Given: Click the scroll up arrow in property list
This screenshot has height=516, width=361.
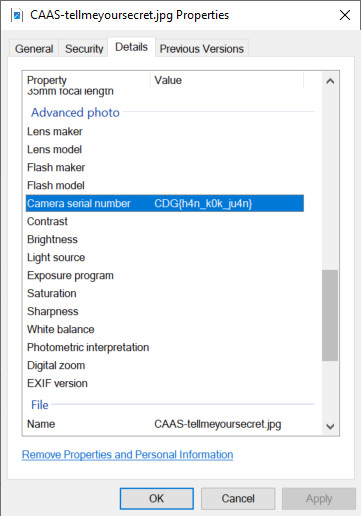Looking at the screenshot, I should (x=330, y=81).
